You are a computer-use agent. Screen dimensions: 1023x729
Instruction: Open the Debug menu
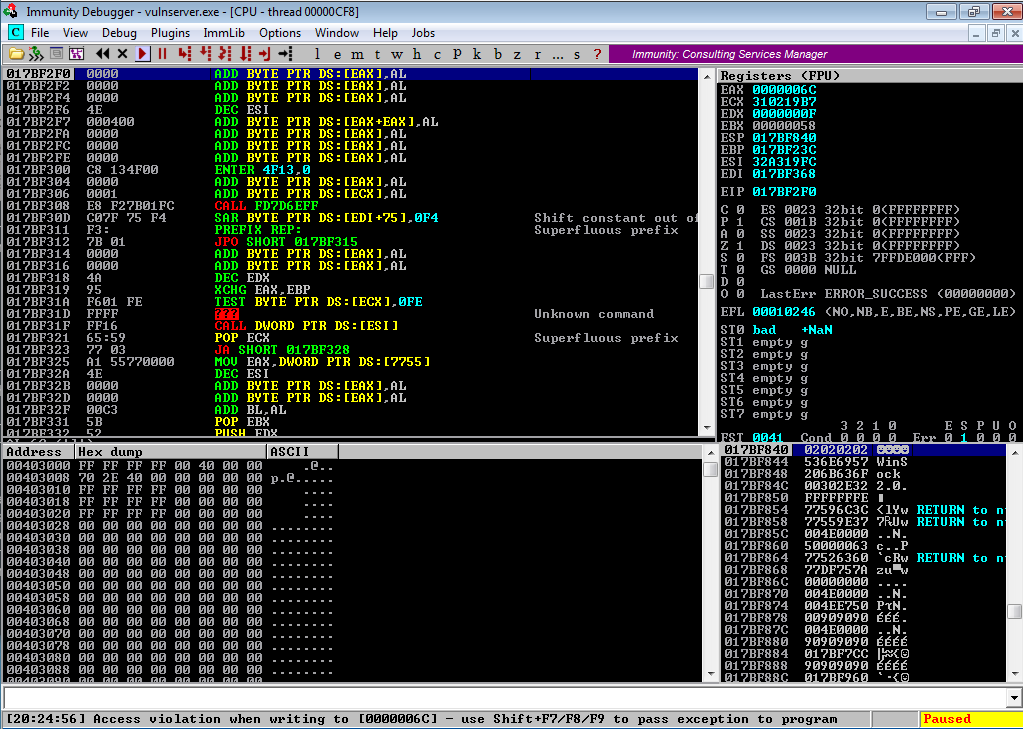click(x=119, y=33)
